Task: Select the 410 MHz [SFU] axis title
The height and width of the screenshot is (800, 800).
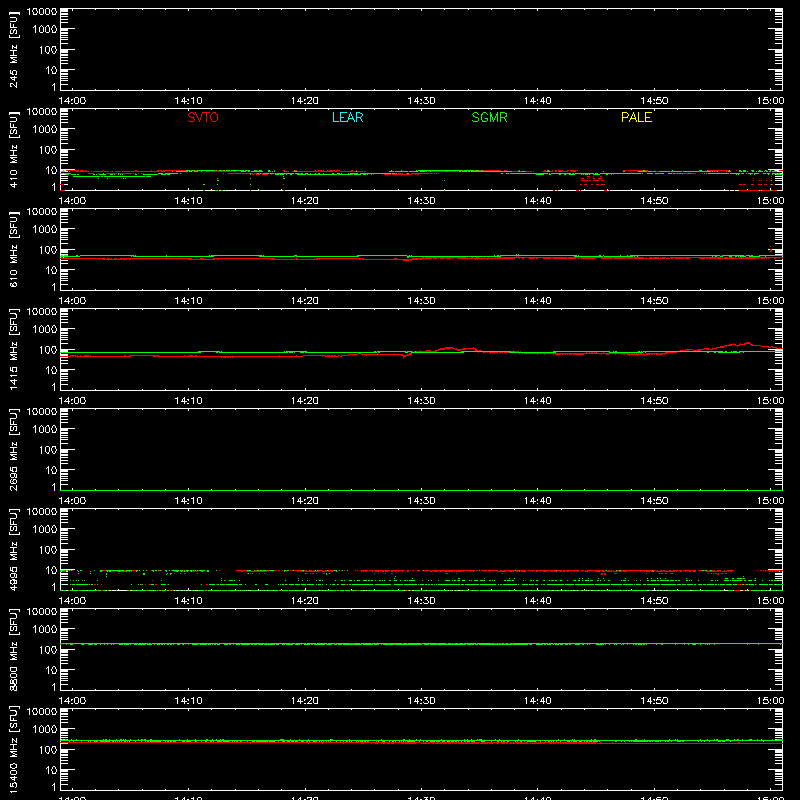Action: (x=14, y=149)
